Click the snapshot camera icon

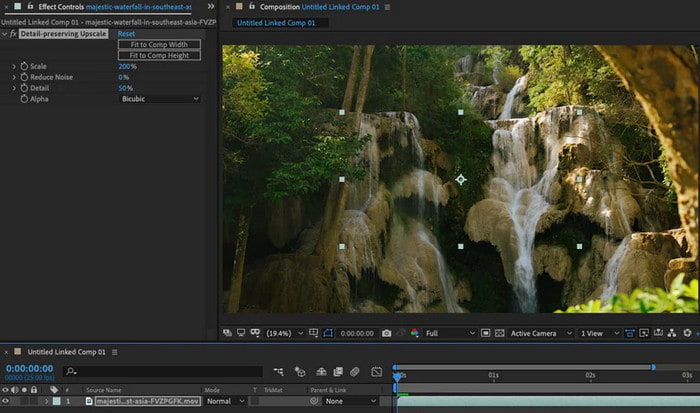click(x=387, y=333)
